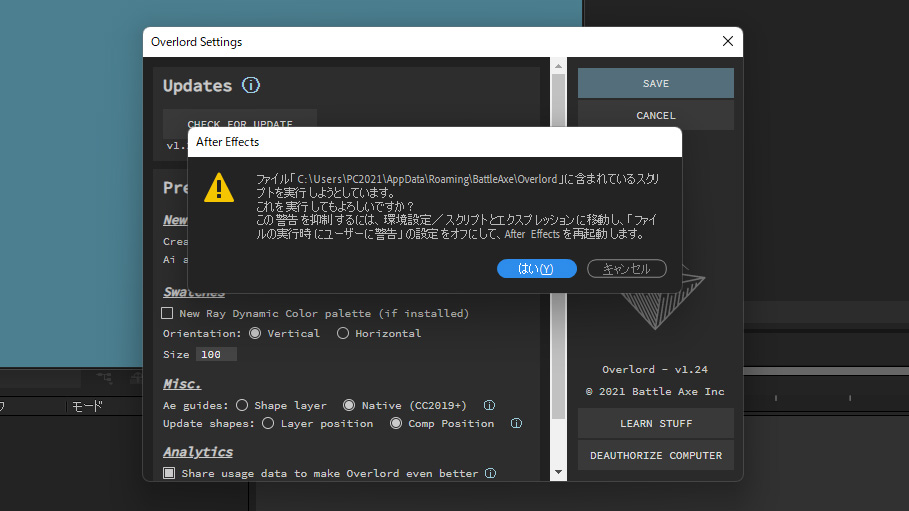The width and height of the screenshot is (909, 511).
Task: Show the info icon for Ae guides
Action: click(489, 405)
